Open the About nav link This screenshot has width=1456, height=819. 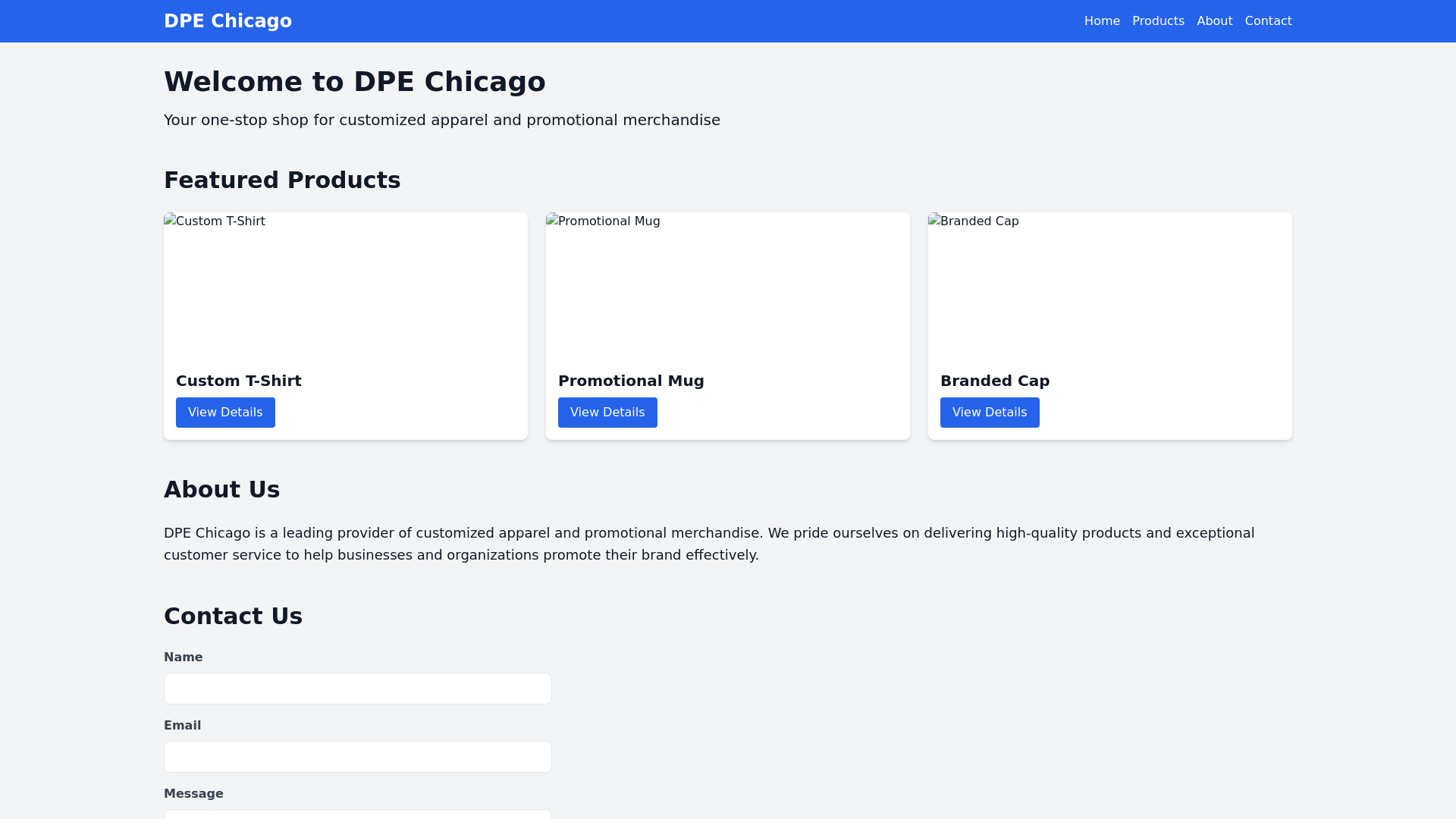point(1214,21)
